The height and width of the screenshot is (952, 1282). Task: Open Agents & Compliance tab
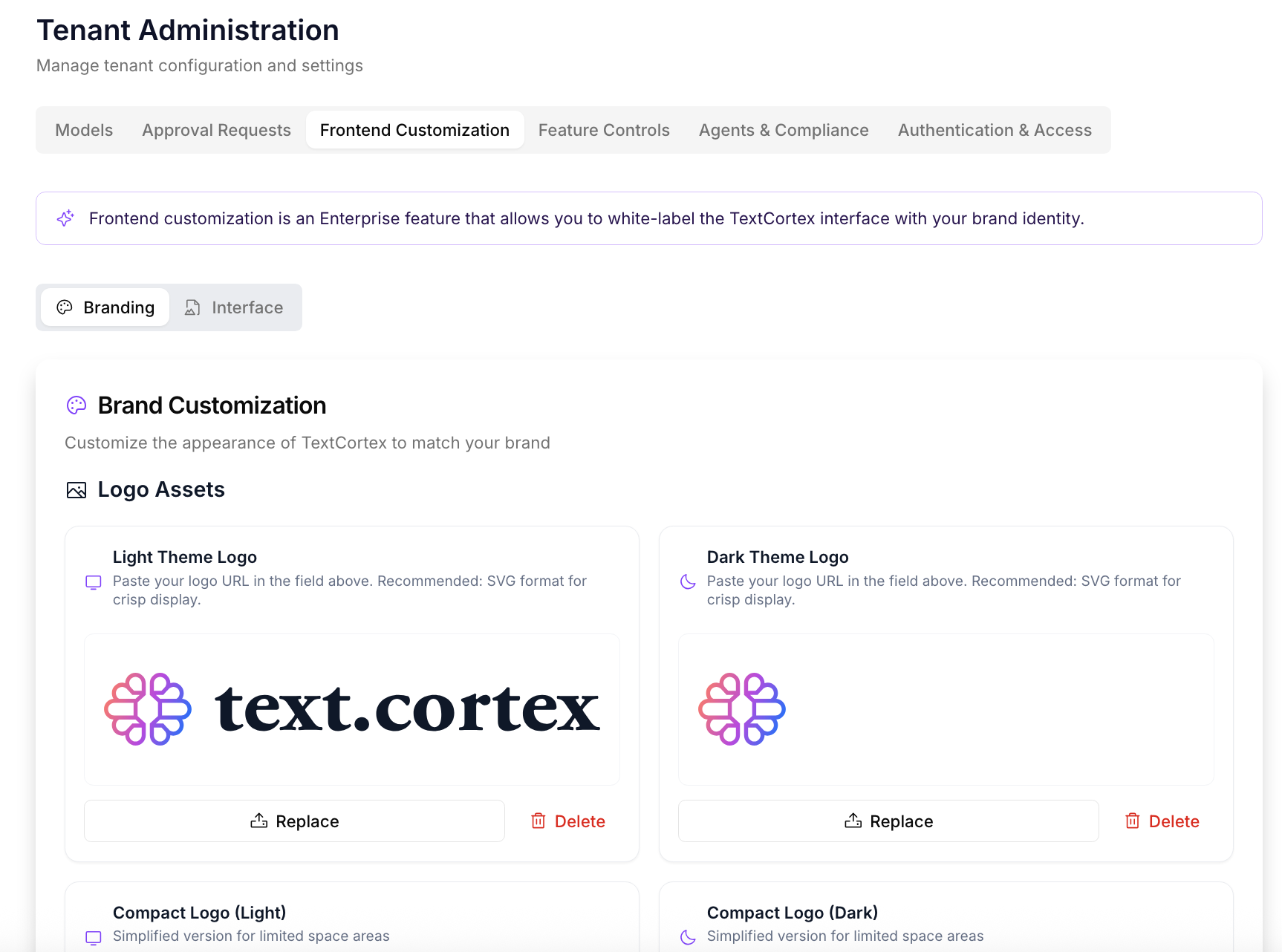[x=784, y=130]
